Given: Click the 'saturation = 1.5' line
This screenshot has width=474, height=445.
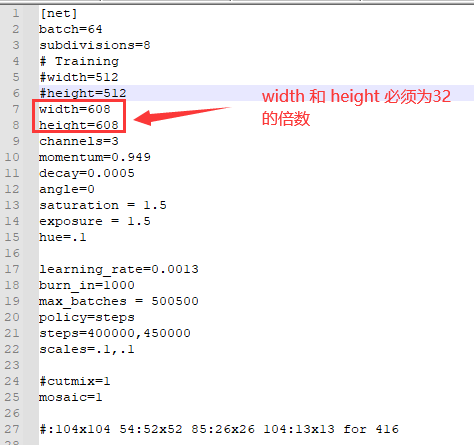Looking at the screenshot, I should point(103,205).
